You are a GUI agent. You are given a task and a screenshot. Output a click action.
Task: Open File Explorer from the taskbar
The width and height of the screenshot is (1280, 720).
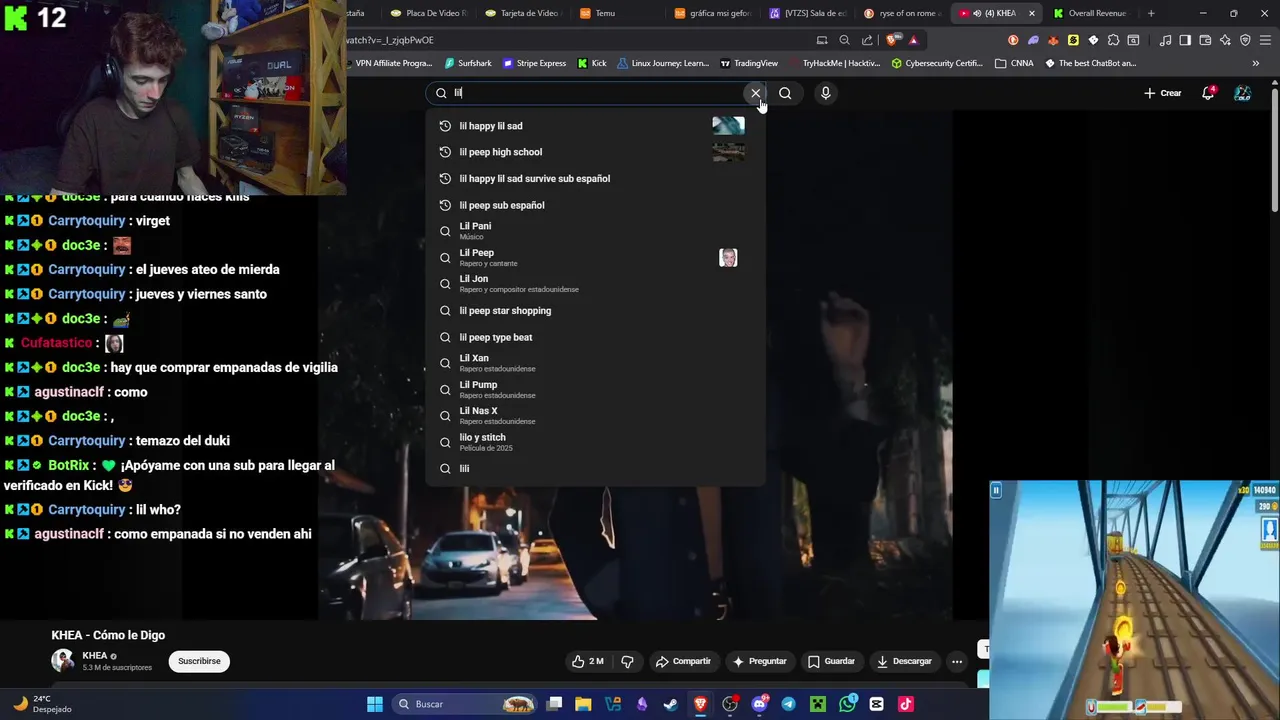tap(583, 704)
